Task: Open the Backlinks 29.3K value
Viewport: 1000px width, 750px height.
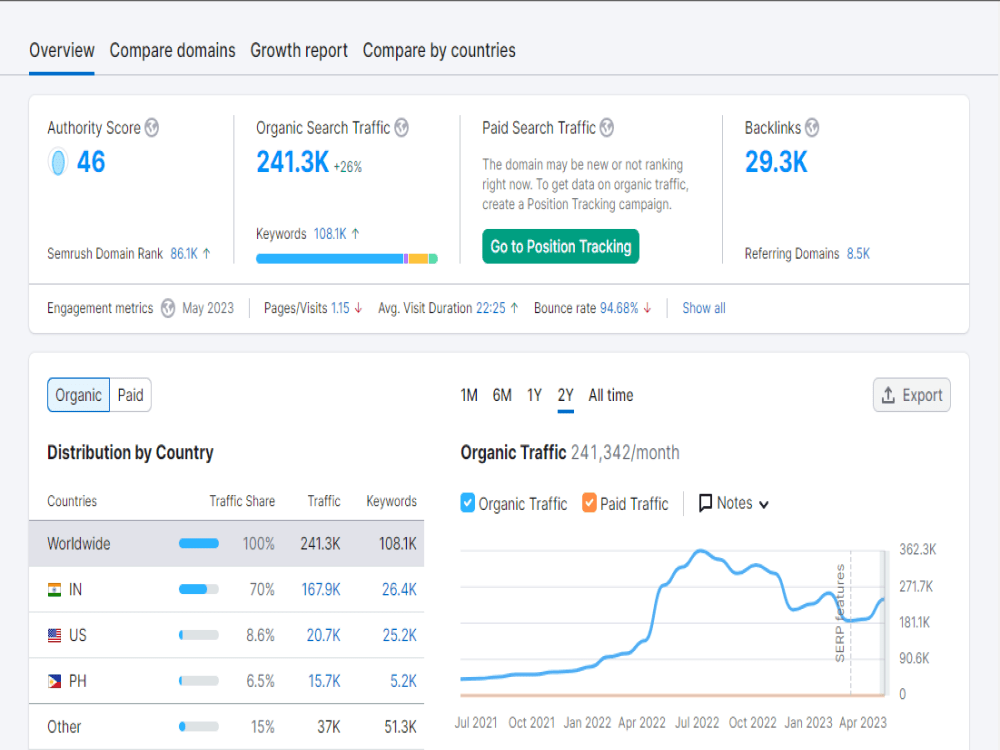Action: click(x=776, y=162)
